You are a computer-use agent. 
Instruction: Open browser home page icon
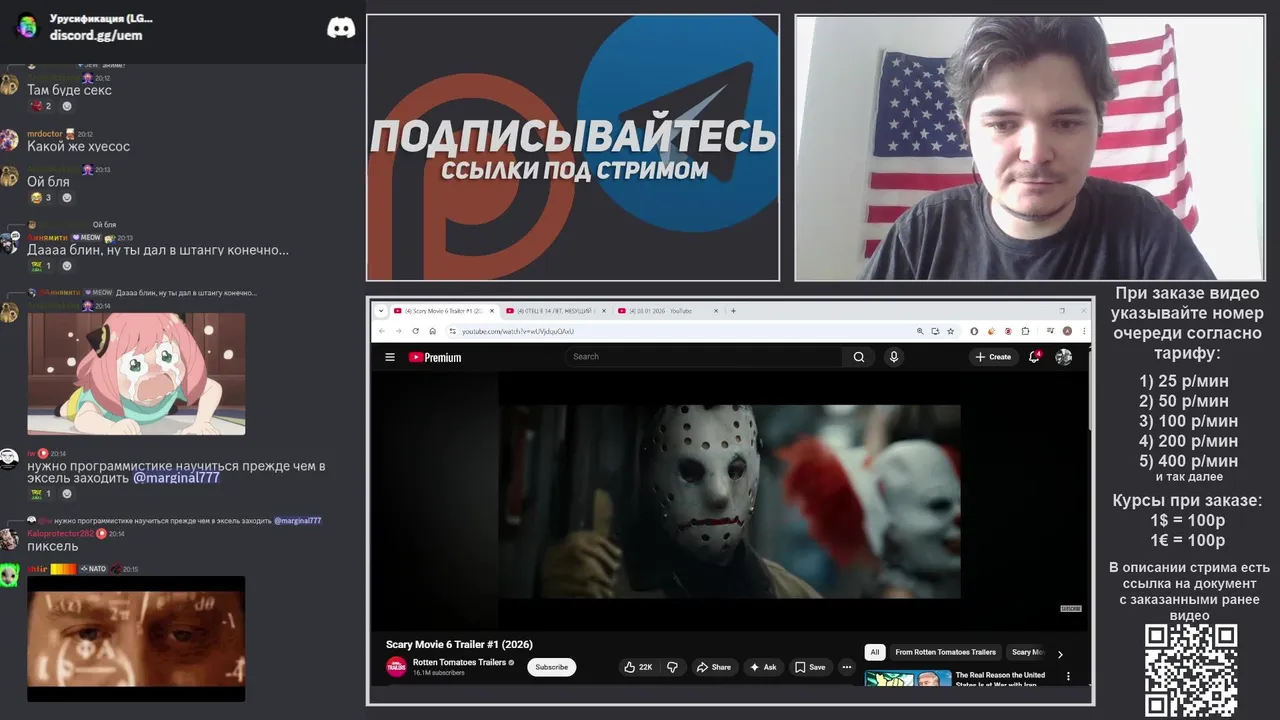433,331
